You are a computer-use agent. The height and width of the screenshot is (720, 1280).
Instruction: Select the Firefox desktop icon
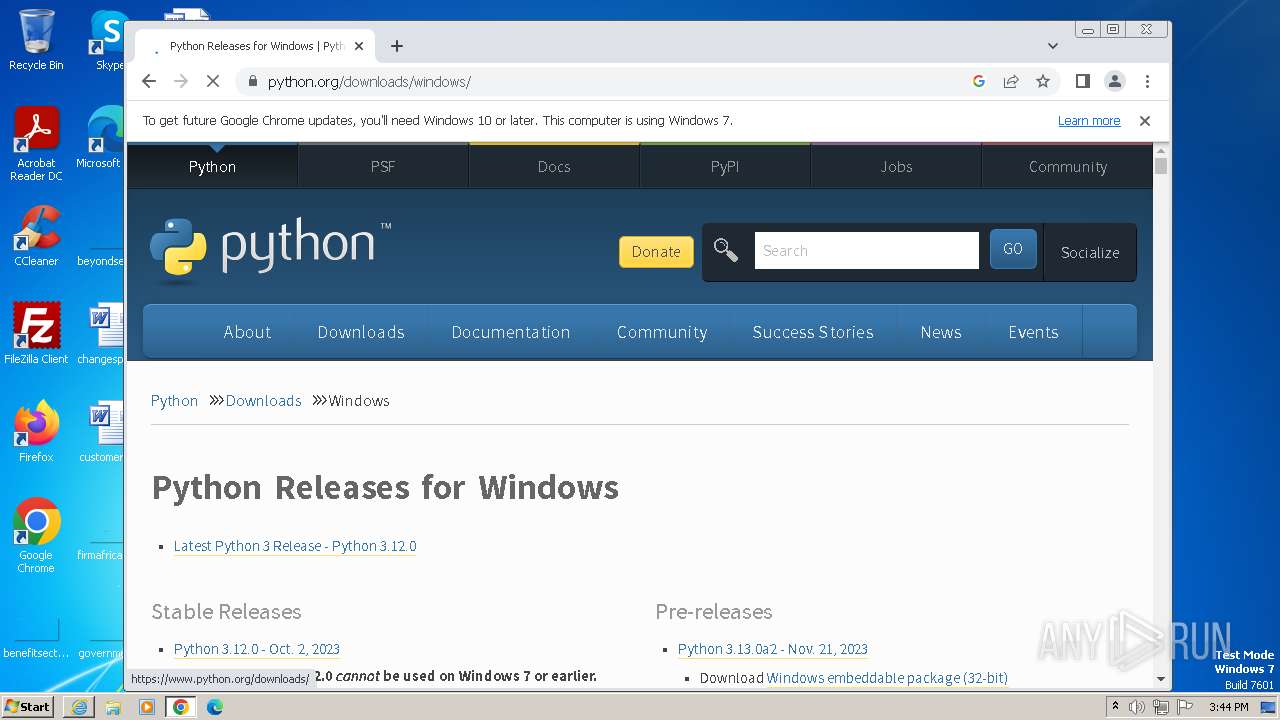pyautogui.click(x=36, y=432)
